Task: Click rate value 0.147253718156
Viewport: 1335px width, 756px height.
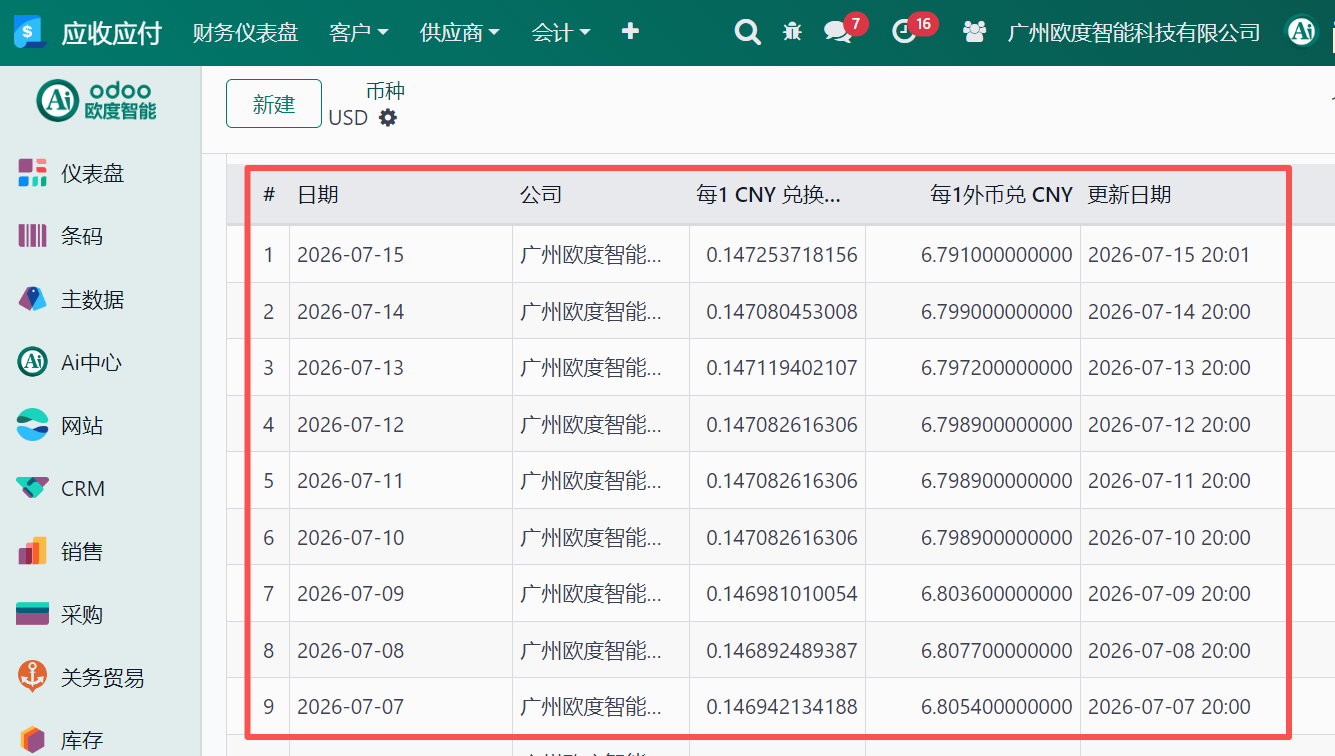Action: point(782,254)
